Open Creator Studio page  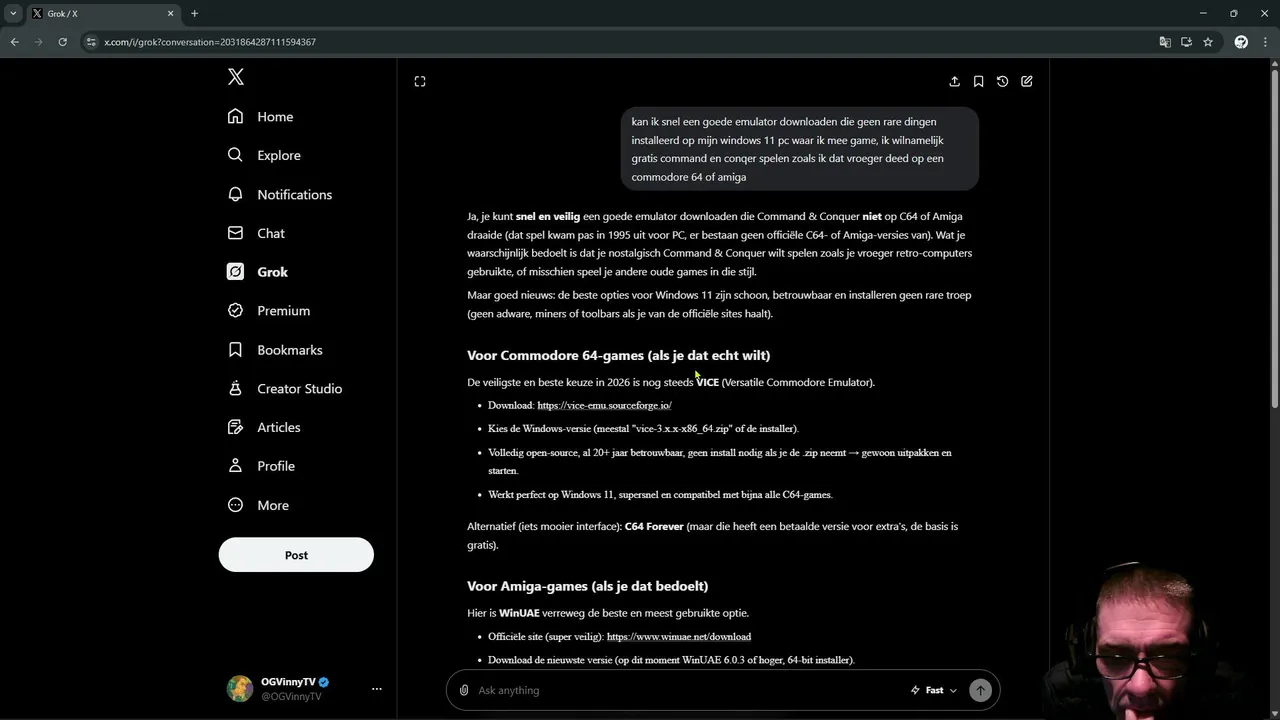tap(285, 389)
